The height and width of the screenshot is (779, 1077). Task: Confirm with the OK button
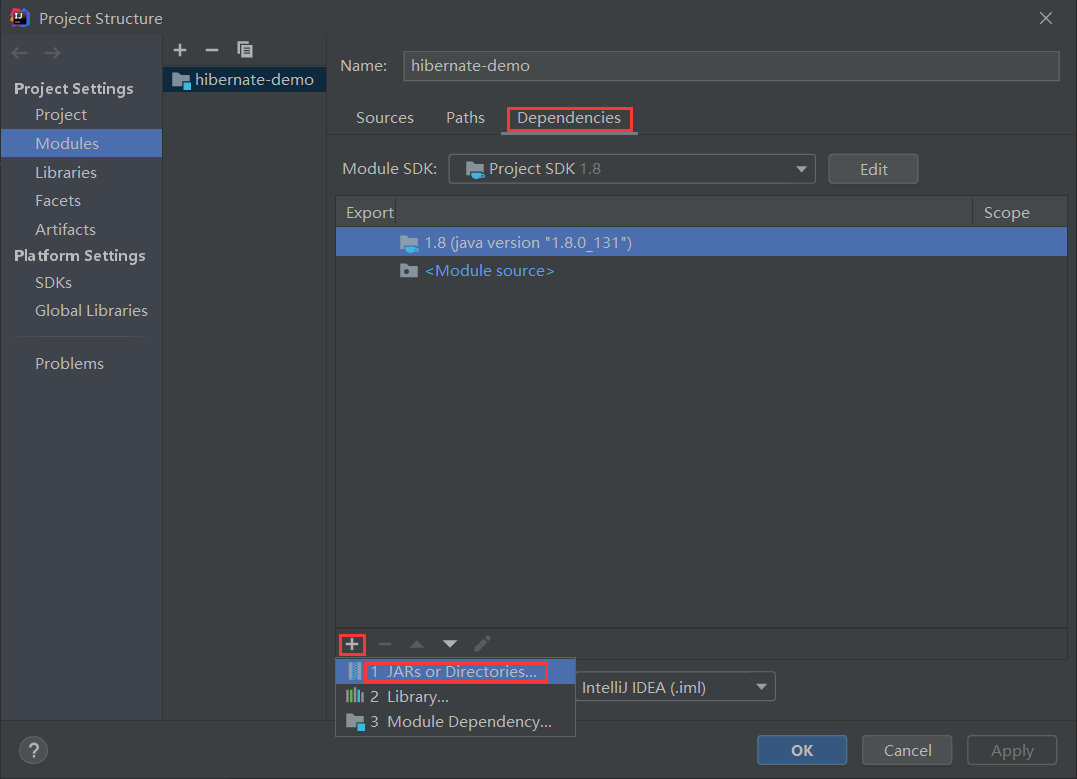(802, 750)
